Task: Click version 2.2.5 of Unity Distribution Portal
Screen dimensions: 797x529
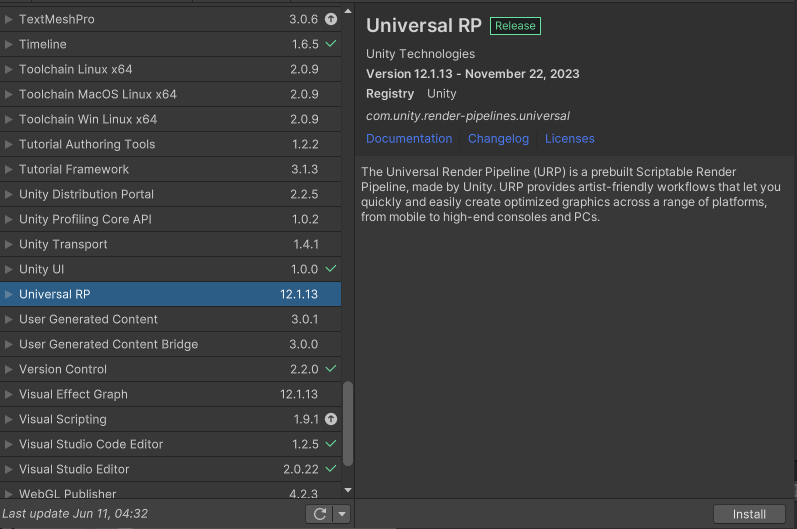Action: [x=304, y=194]
